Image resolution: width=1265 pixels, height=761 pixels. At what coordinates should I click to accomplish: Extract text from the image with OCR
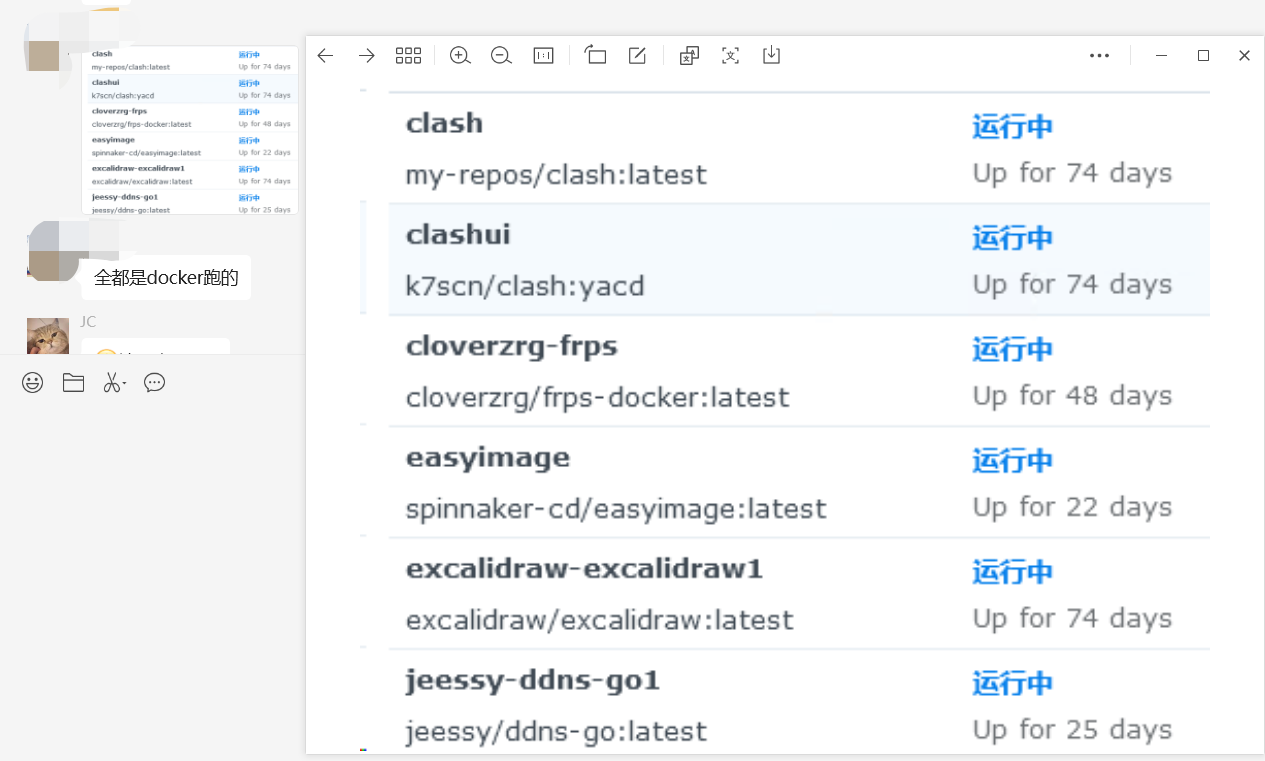coord(731,55)
